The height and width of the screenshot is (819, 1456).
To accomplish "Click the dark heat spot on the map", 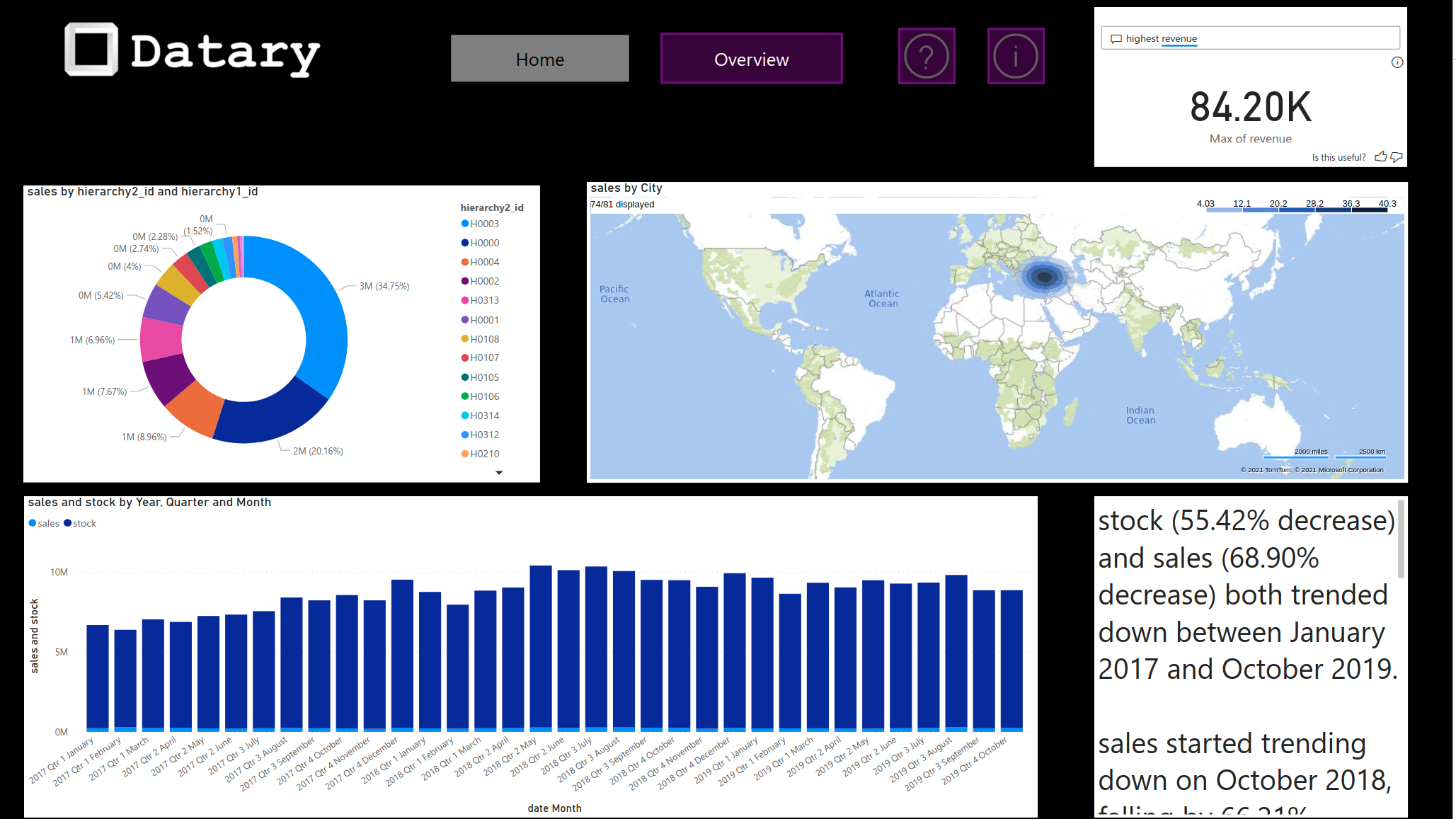I will tap(1043, 277).
